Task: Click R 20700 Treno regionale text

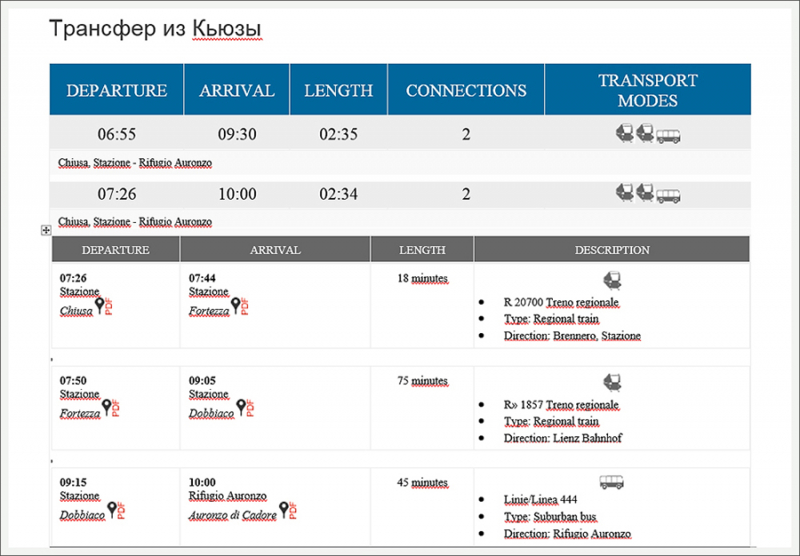Action: (x=561, y=302)
